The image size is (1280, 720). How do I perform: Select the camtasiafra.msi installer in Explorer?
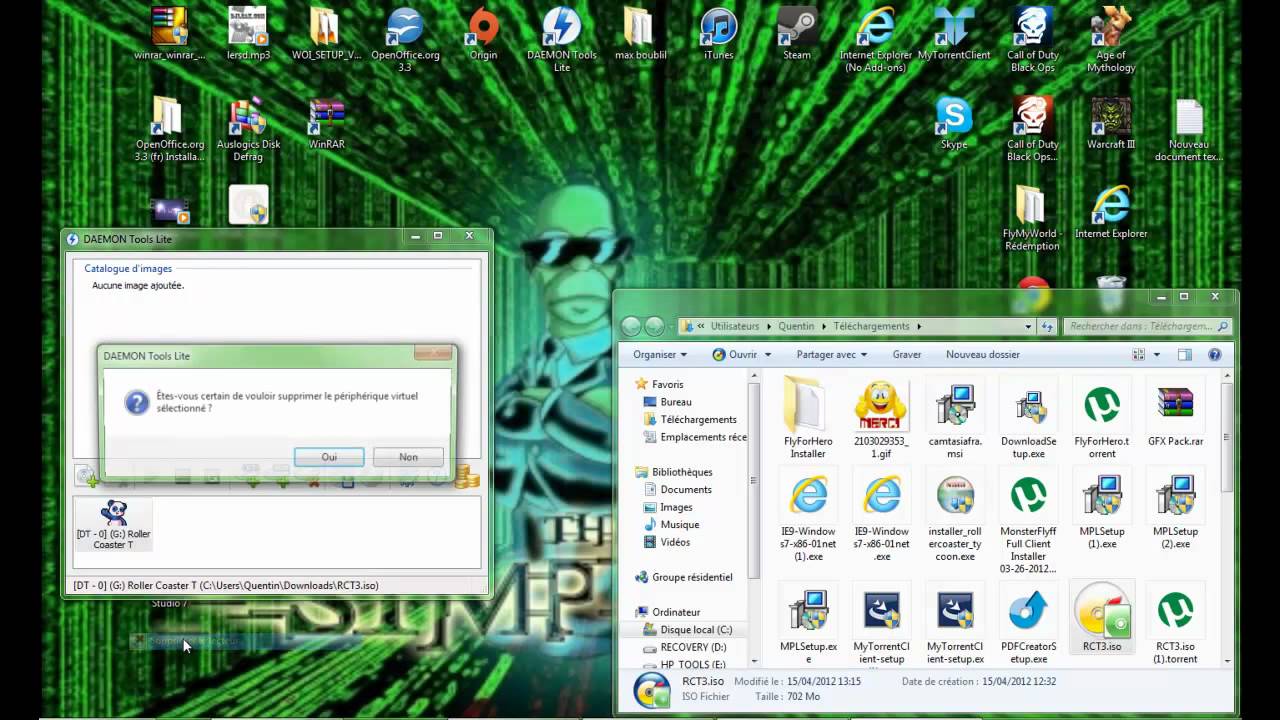pyautogui.click(x=955, y=419)
